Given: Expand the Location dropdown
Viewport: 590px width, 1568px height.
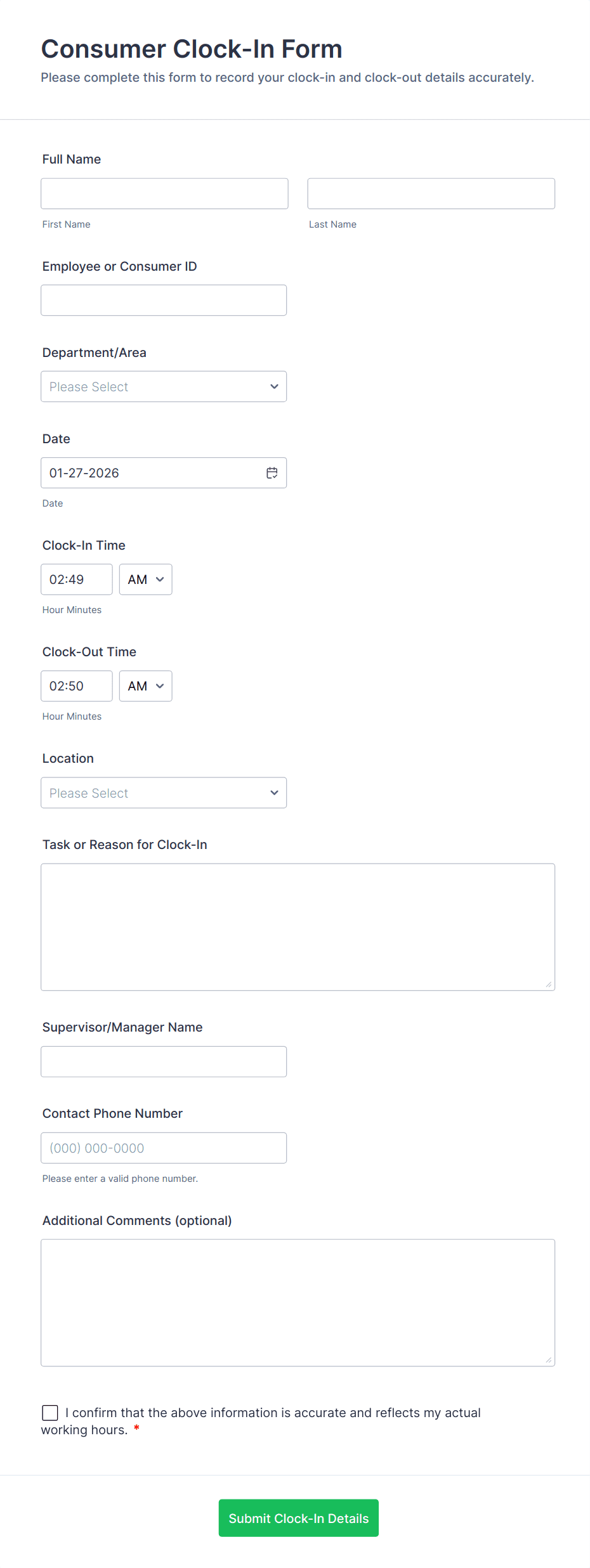Looking at the screenshot, I should coord(164,793).
